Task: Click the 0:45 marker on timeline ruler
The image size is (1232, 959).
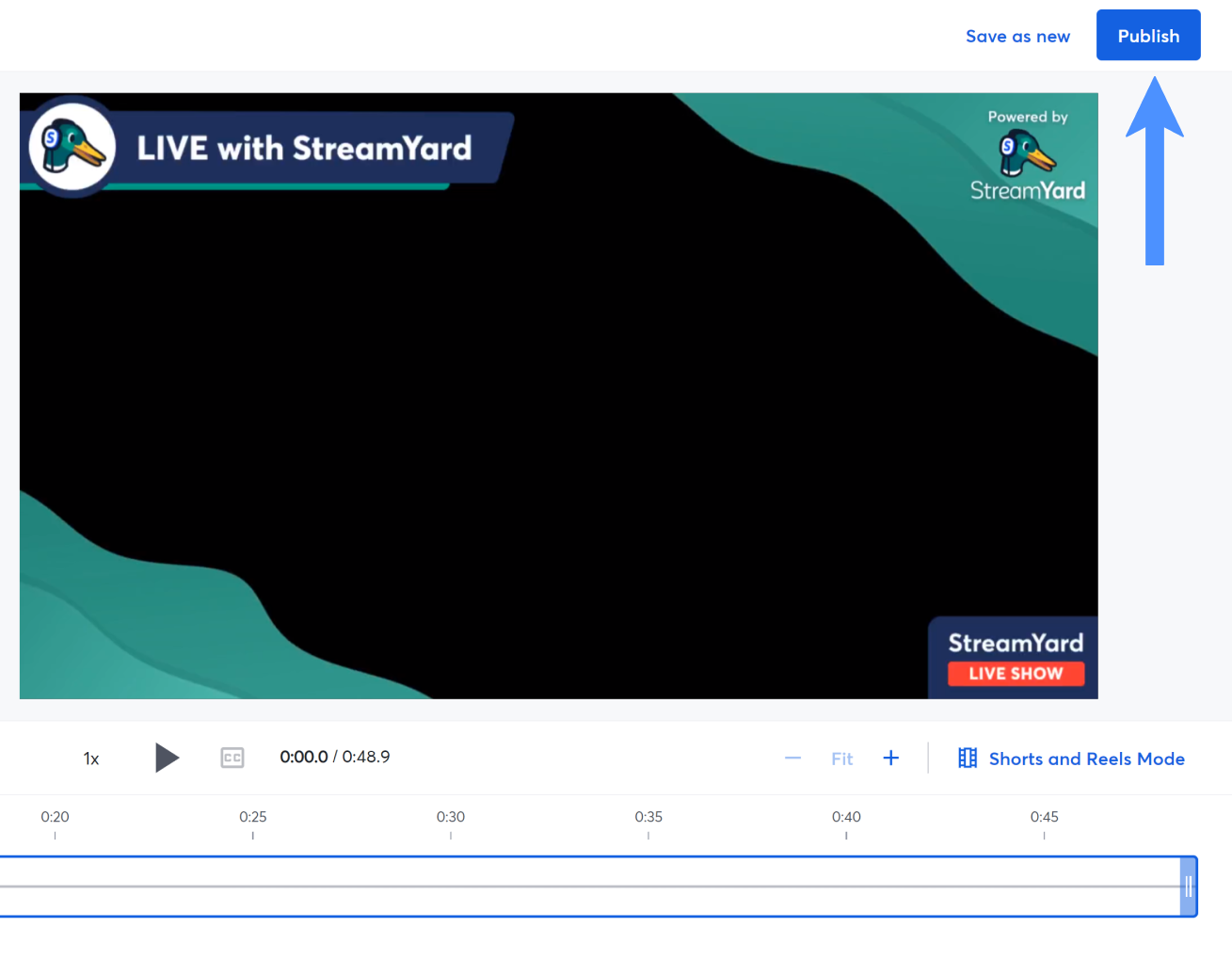Action: pos(1045,817)
